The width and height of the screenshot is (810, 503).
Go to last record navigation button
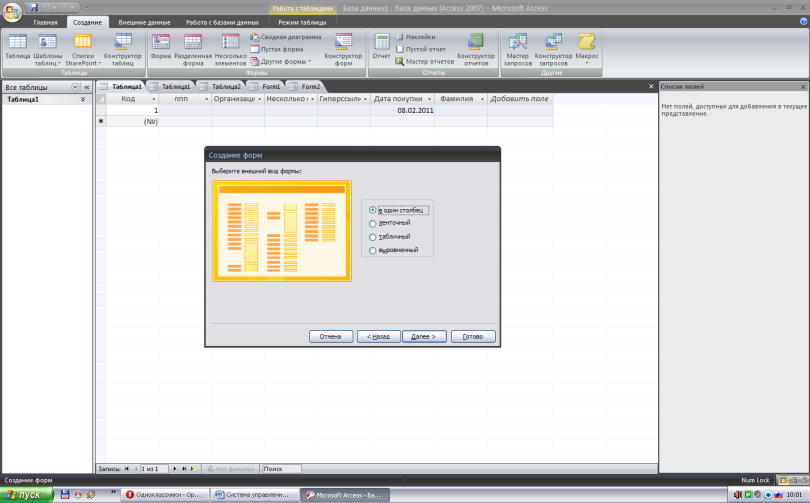click(x=184, y=469)
